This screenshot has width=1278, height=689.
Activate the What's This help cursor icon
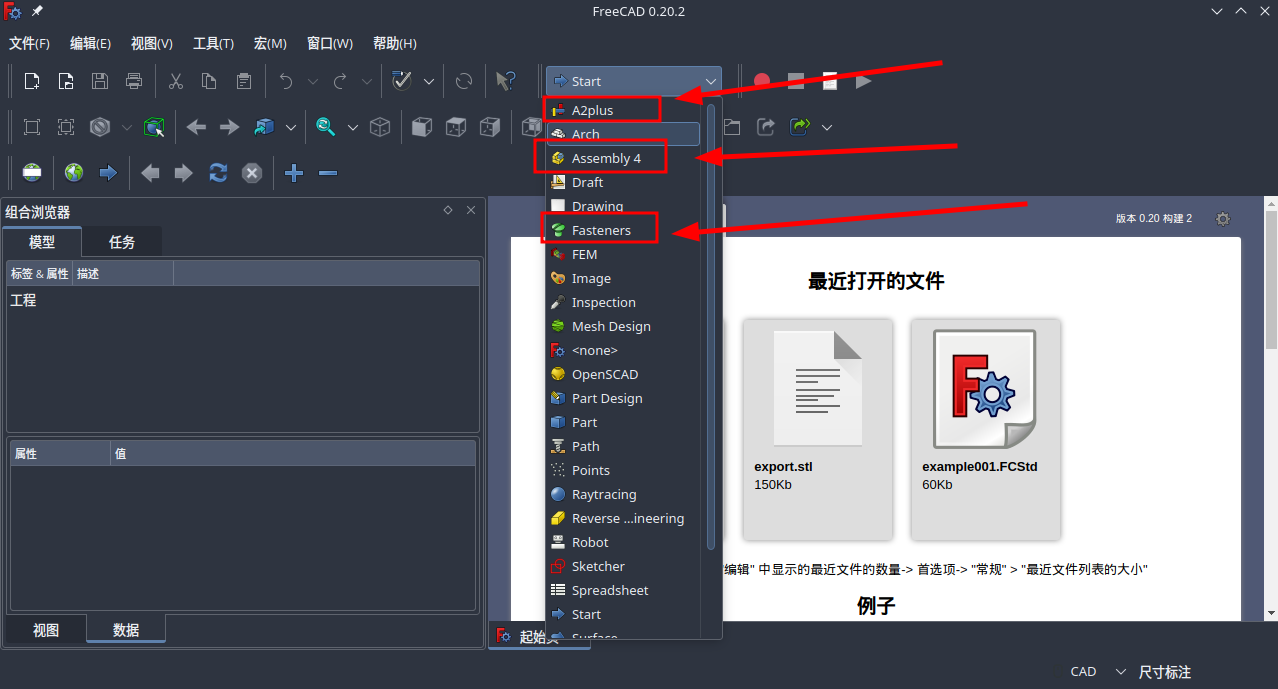(506, 81)
